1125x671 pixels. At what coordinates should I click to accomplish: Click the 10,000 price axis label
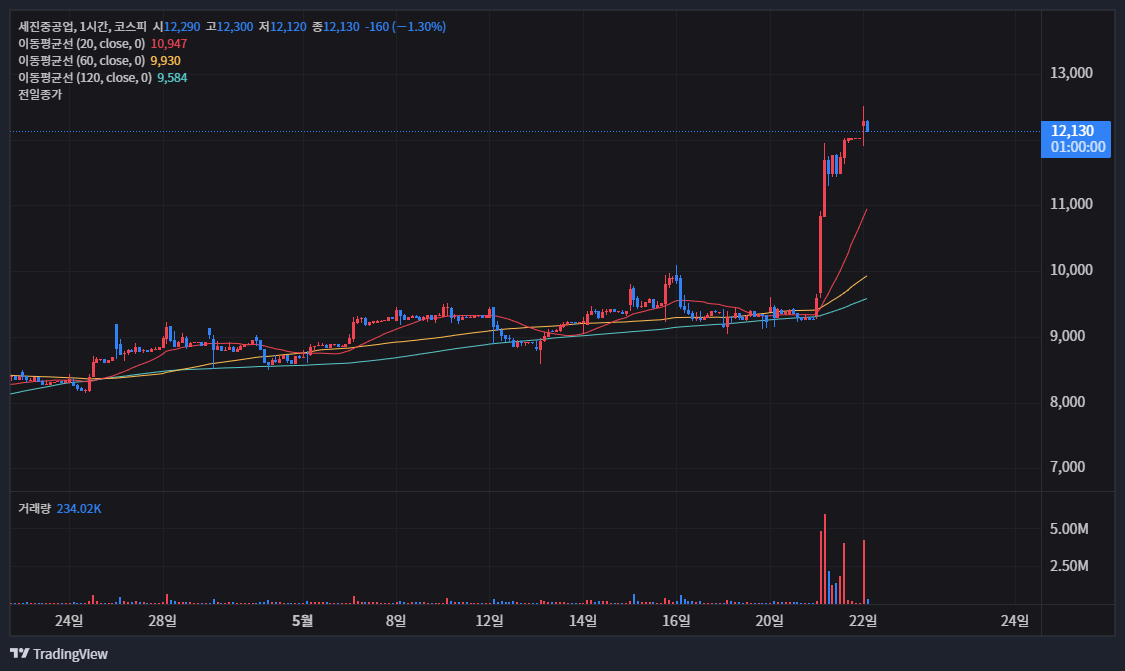click(1071, 270)
